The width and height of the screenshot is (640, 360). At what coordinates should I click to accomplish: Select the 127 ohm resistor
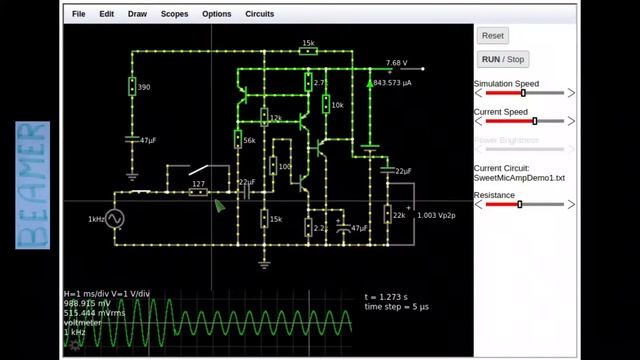[x=198, y=192]
